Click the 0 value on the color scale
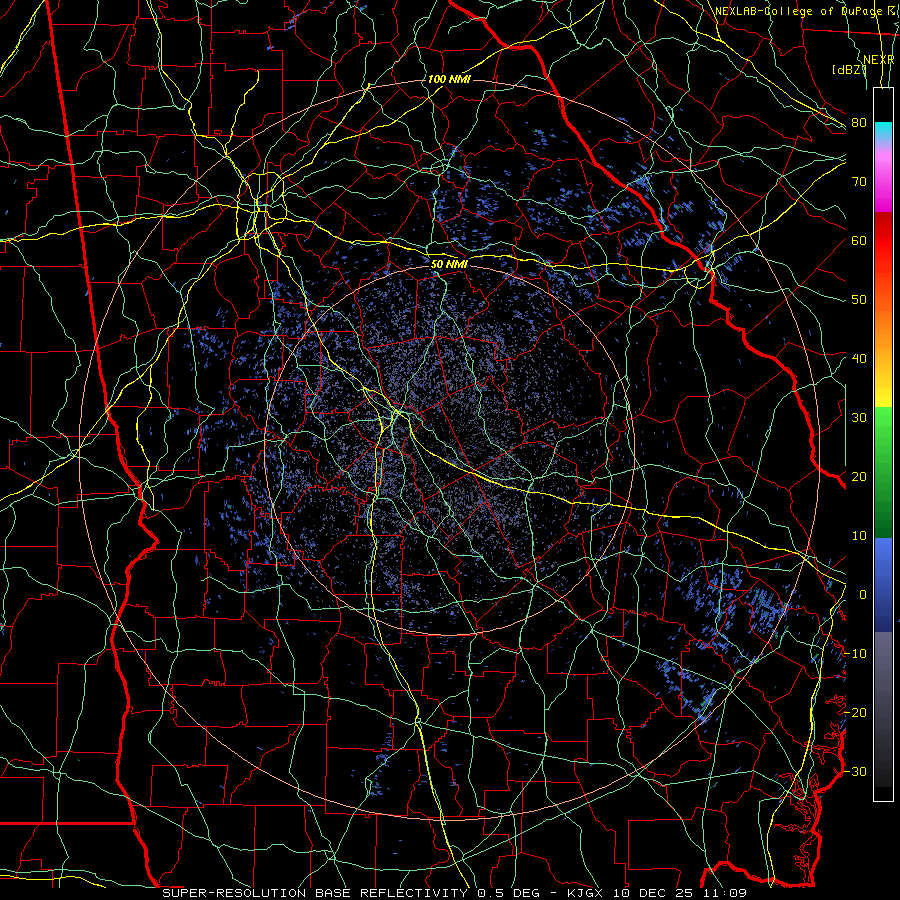The height and width of the screenshot is (900, 900). [x=863, y=595]
